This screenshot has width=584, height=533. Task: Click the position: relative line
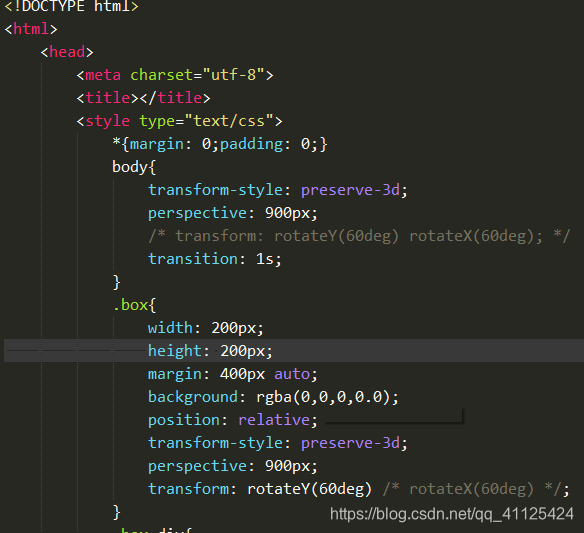233,420
